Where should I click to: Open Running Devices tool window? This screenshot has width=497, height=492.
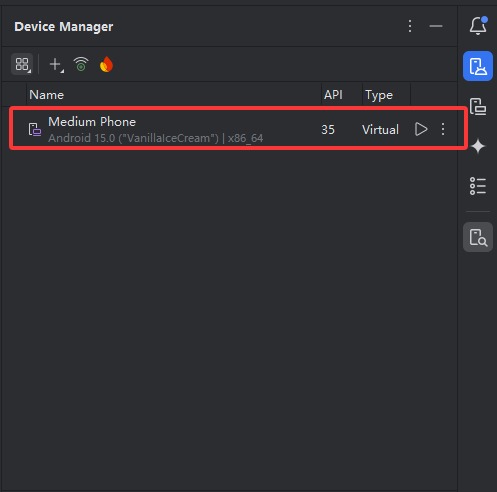pyautogui.click(x=478, y=107)
